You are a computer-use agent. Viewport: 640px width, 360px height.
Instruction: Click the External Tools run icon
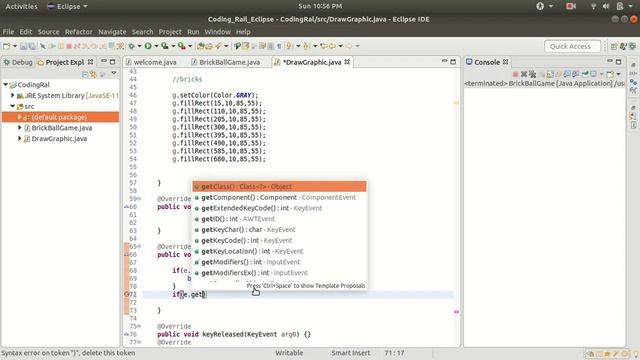[x=182, y=46]
